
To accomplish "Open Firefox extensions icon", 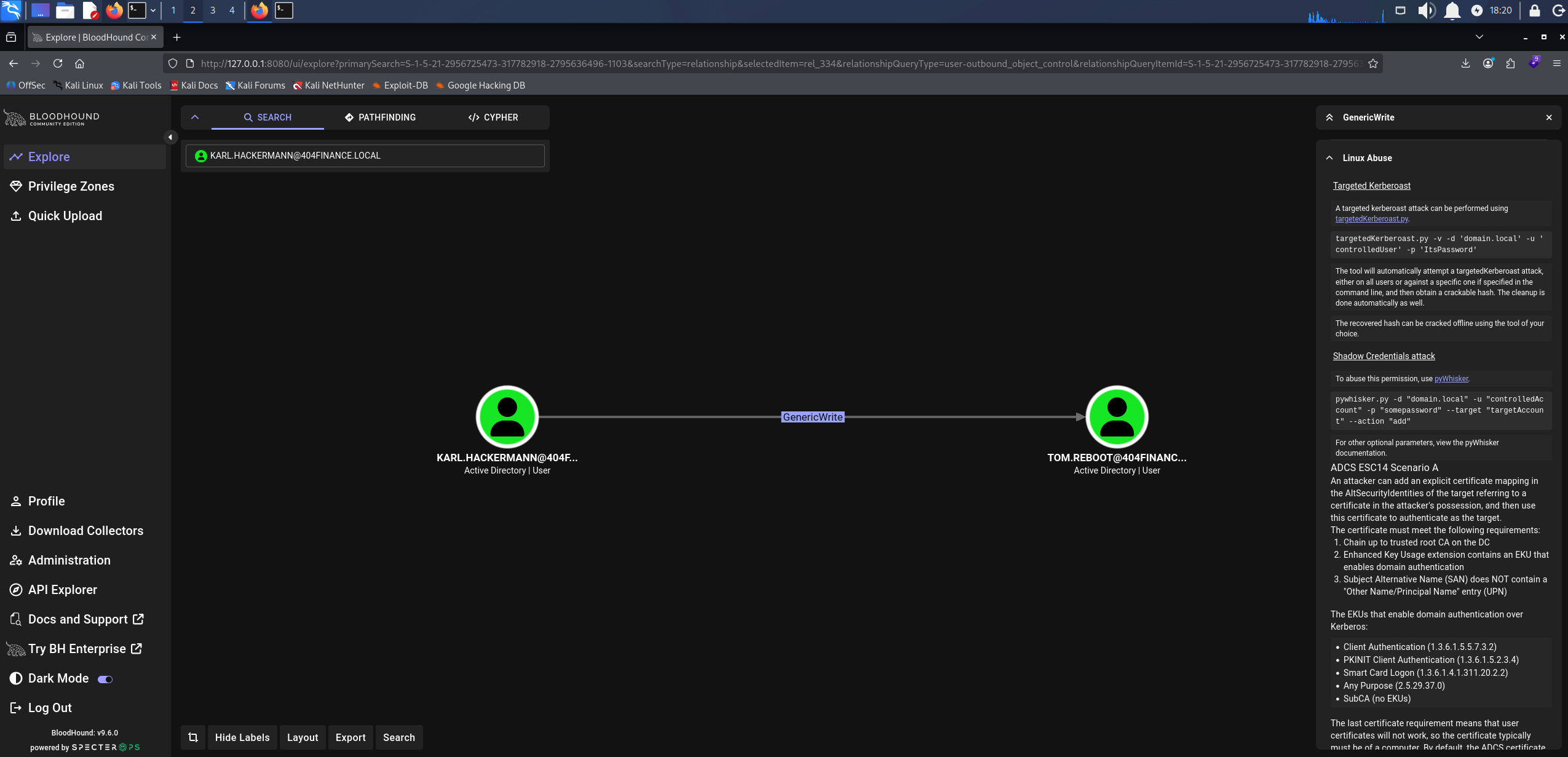I will tap(1511, 63).
